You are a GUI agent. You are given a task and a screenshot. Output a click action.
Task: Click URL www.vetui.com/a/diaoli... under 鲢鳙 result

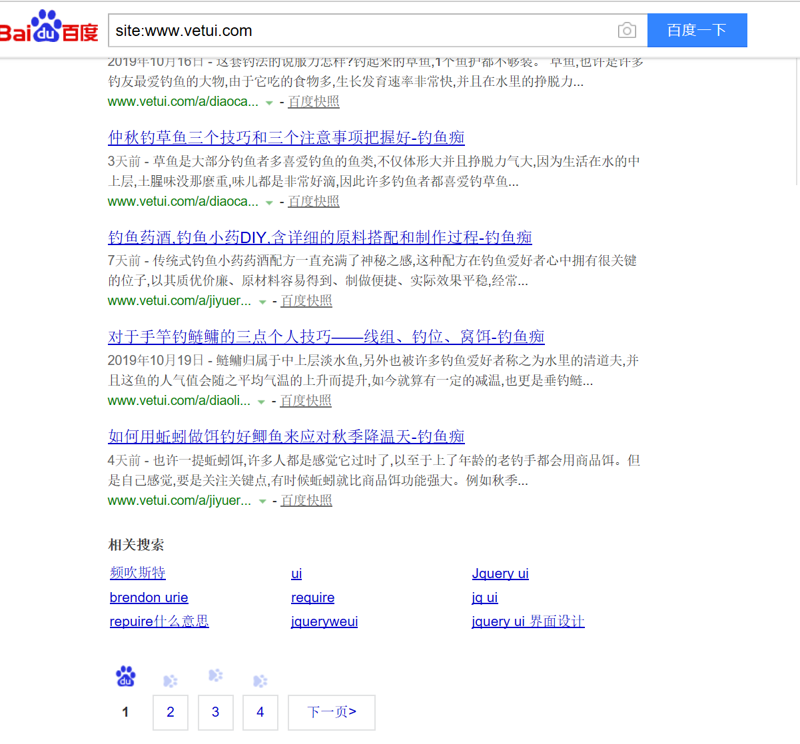coord(179,401)
